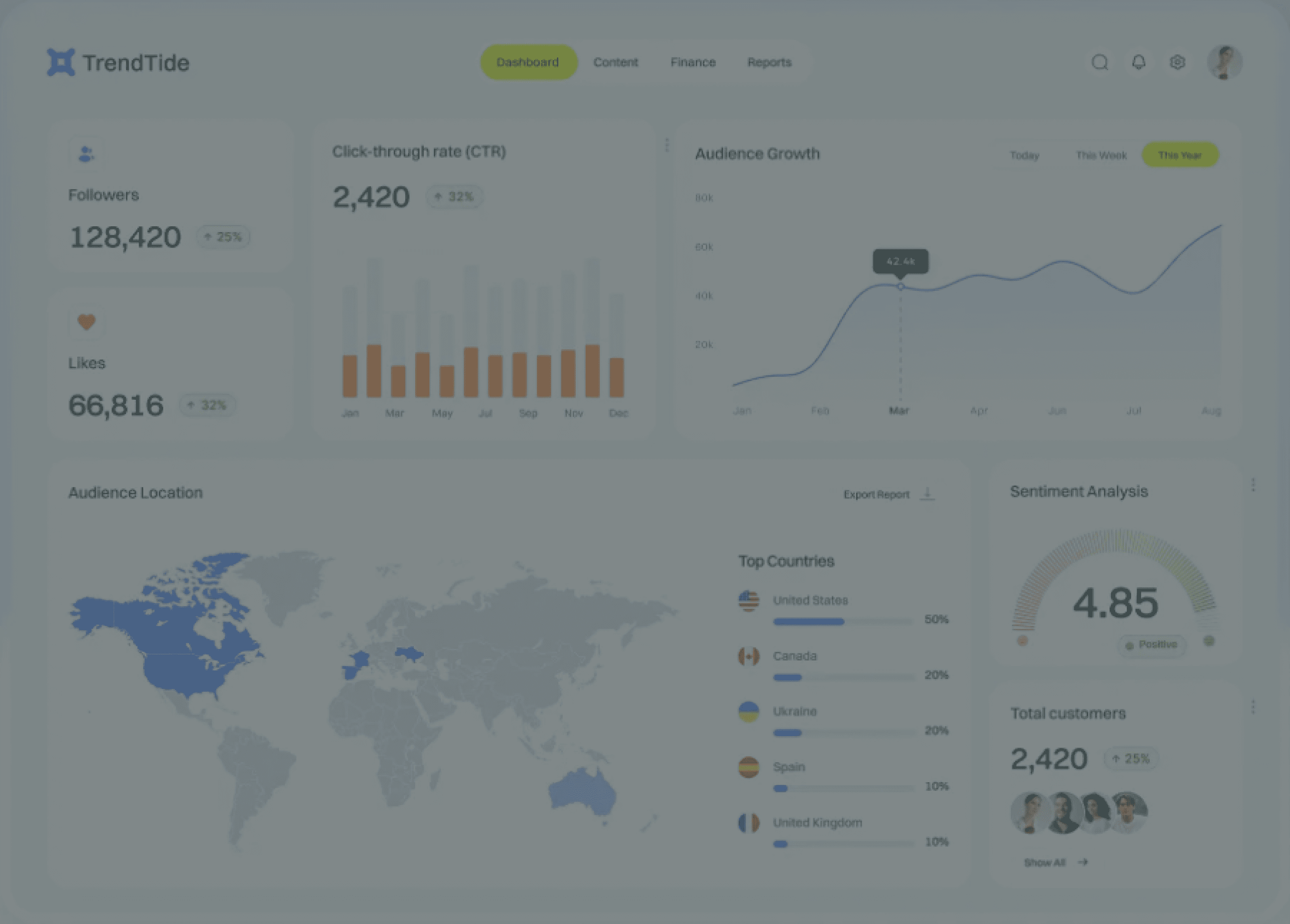
Task: Open Total customers three-dot menu
Action: (x=1253, y=706)
